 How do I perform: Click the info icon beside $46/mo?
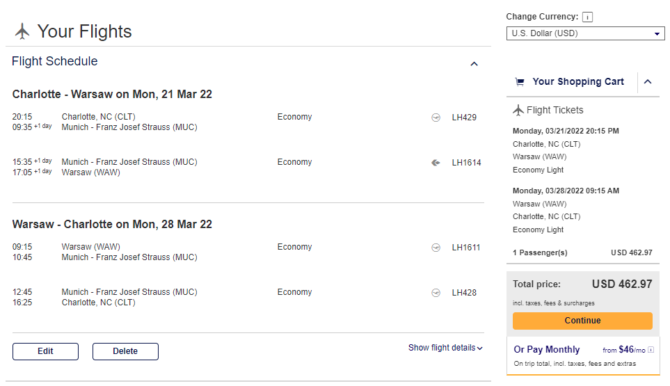651,350
